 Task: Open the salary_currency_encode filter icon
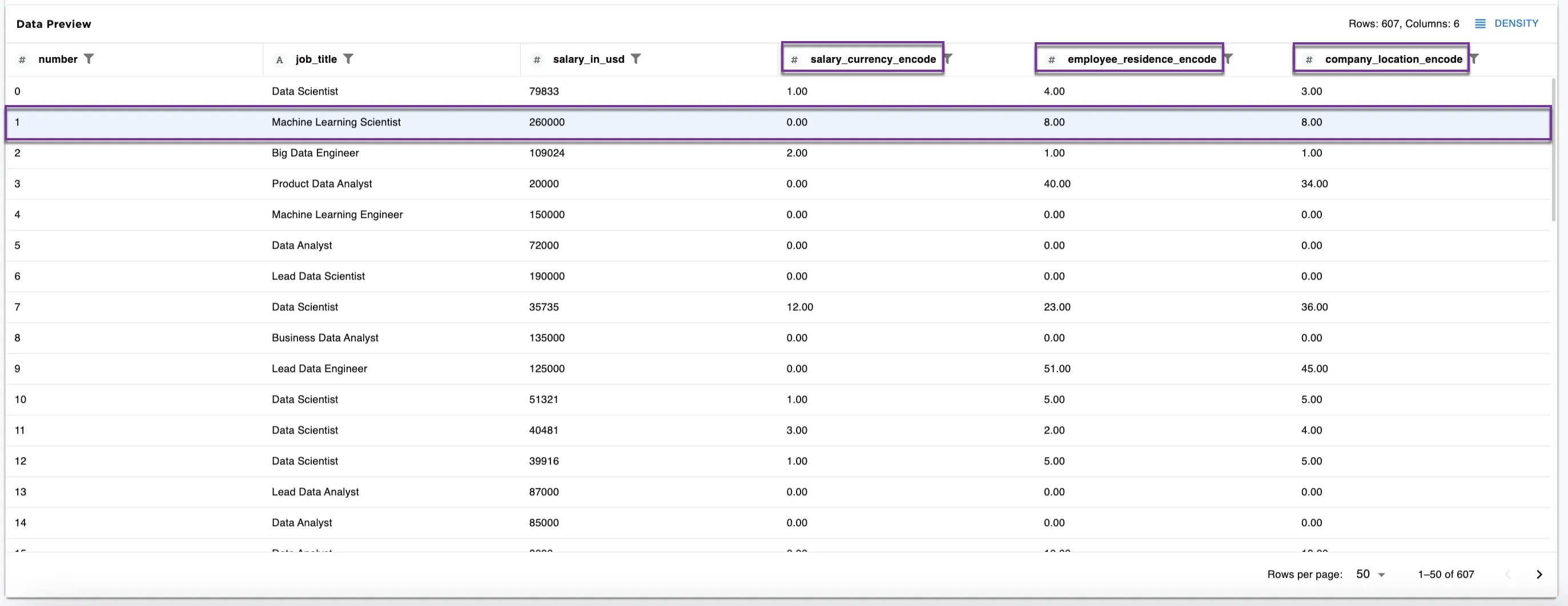pos(948,59)
